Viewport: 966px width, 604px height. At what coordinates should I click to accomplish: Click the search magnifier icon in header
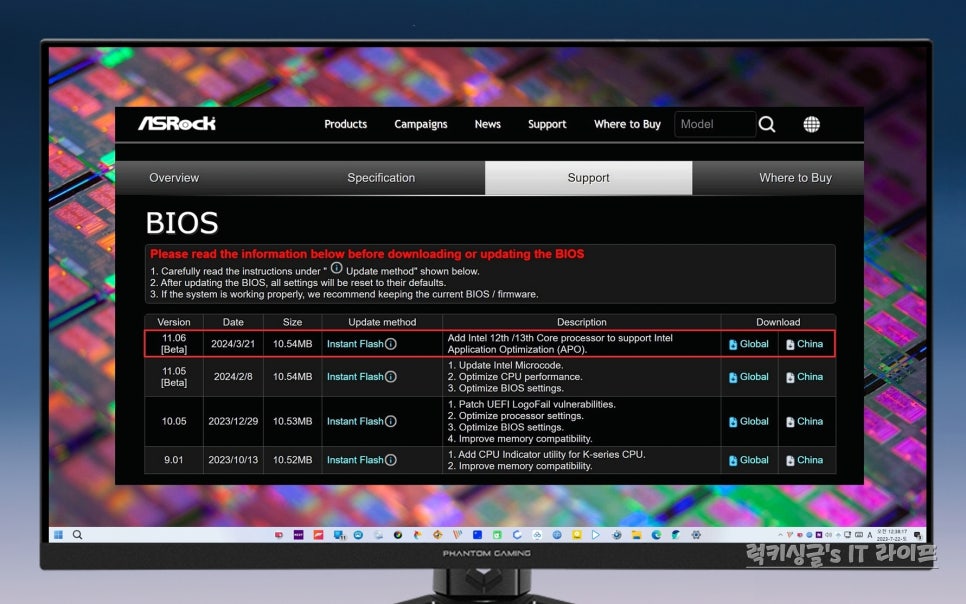pos(767,124)
